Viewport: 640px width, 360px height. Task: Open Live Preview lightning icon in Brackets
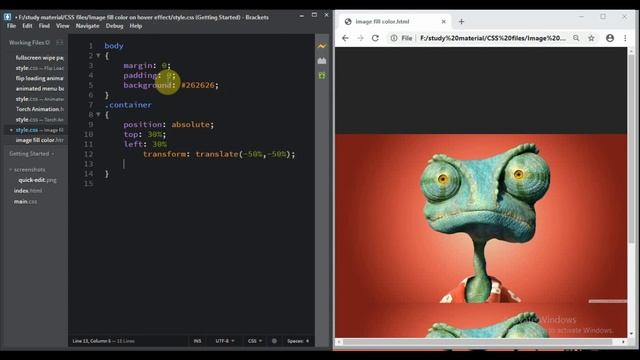pyautogui.click(x=322, y=46)
